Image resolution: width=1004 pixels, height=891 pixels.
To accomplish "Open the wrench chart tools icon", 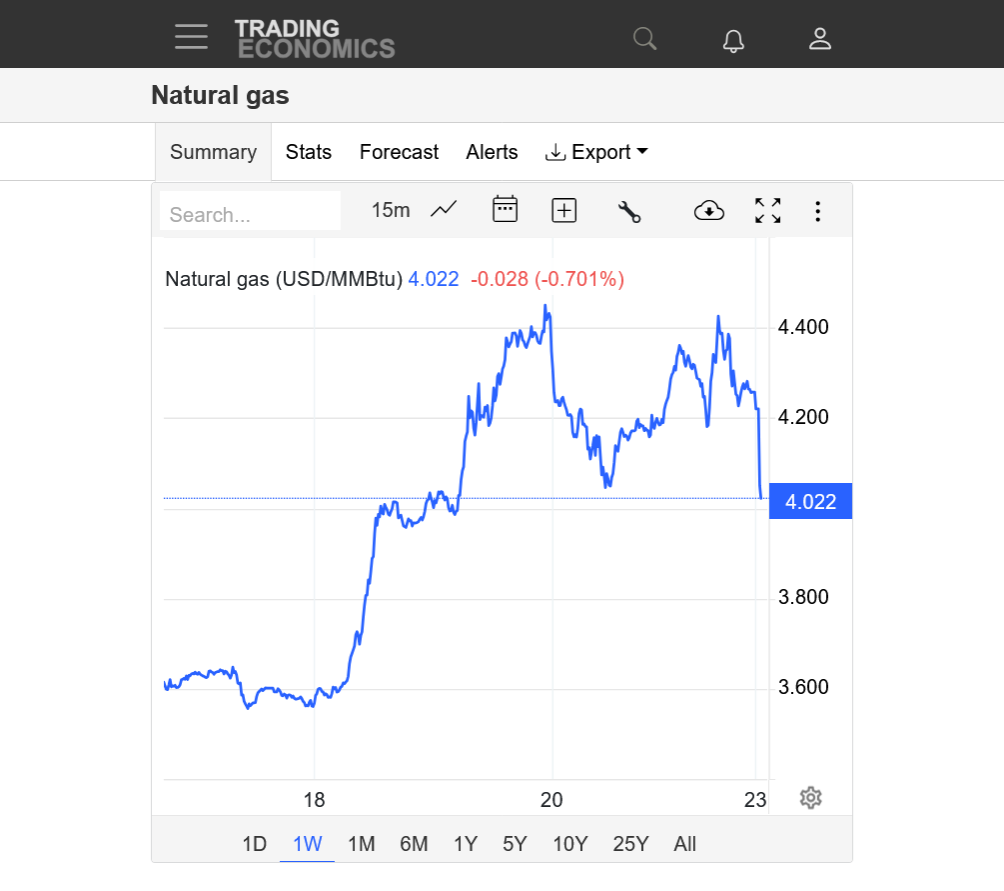I will point(629,211).
